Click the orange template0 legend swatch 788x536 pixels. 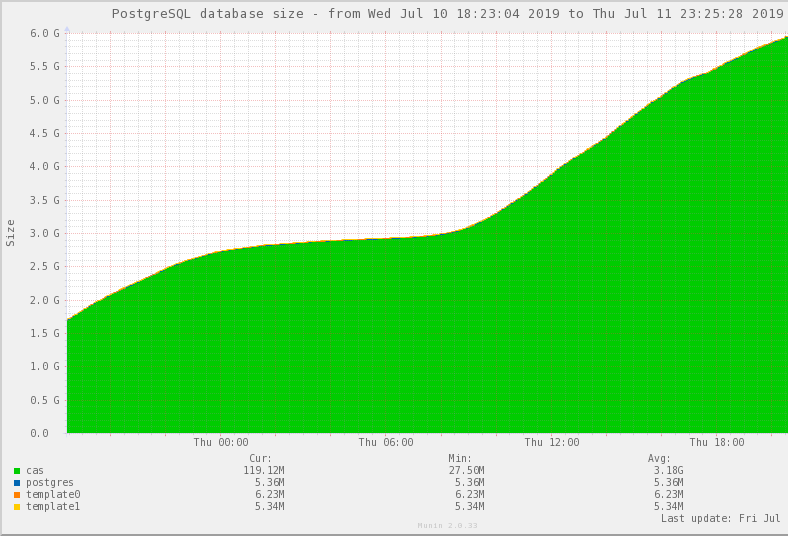coord(17,494)
